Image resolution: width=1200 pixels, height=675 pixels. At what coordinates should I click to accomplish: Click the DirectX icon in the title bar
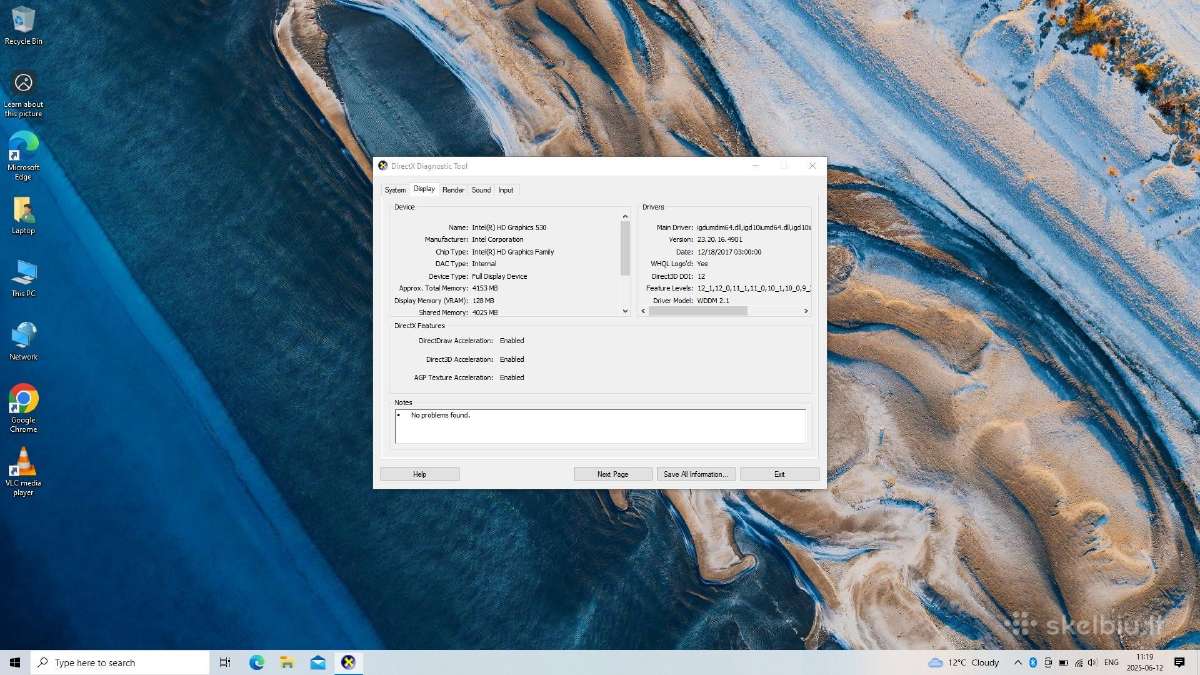383,166
